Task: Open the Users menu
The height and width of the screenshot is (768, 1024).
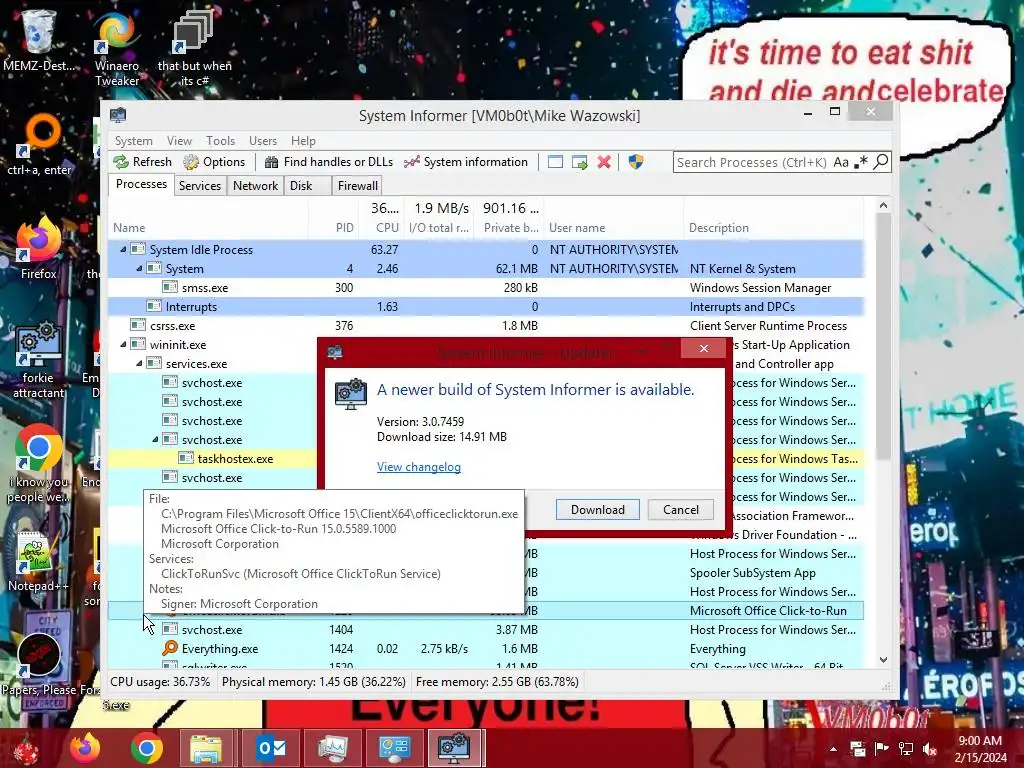Action: pos(263,140)
